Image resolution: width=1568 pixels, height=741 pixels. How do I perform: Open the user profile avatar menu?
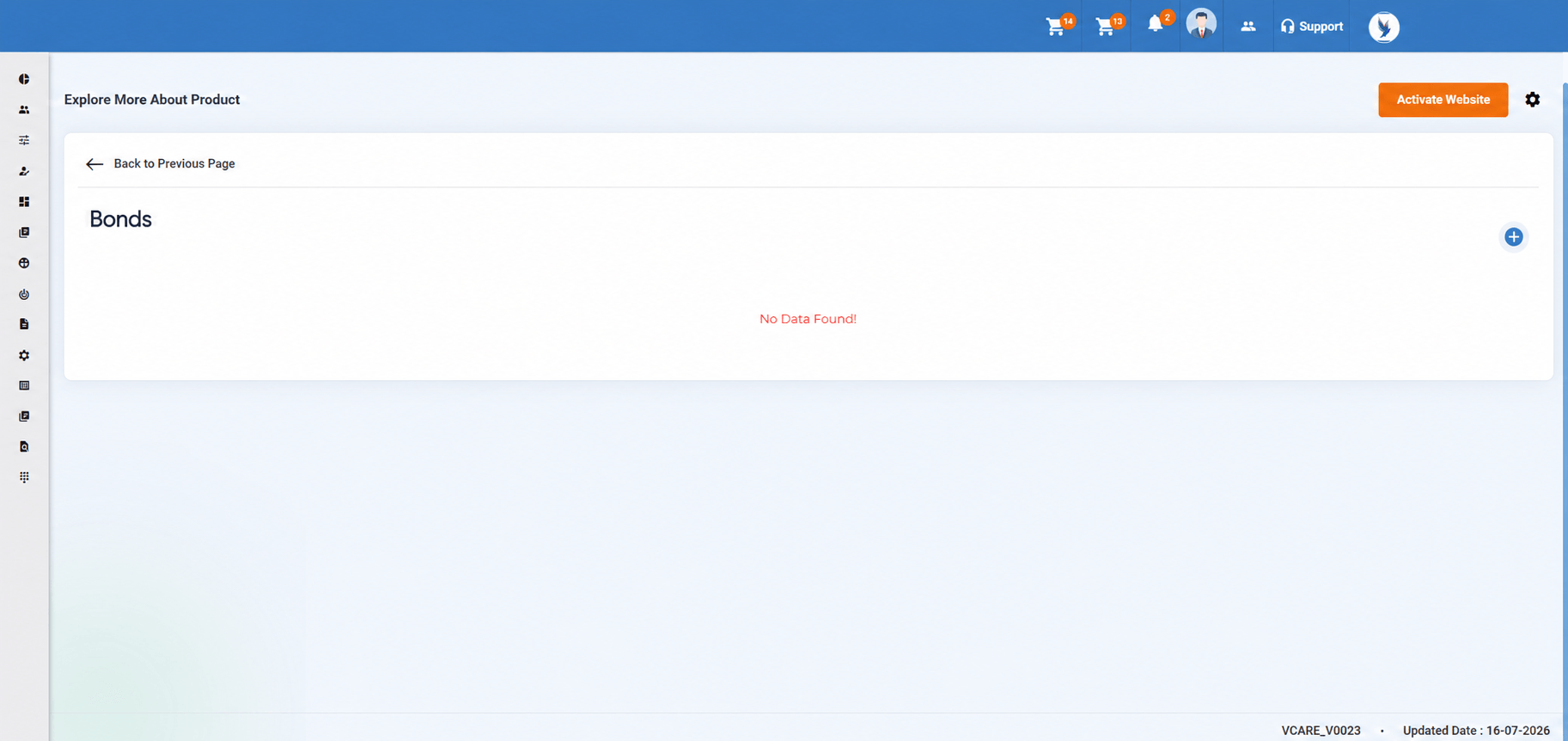pyautogui.click(x=1201, y=24)
